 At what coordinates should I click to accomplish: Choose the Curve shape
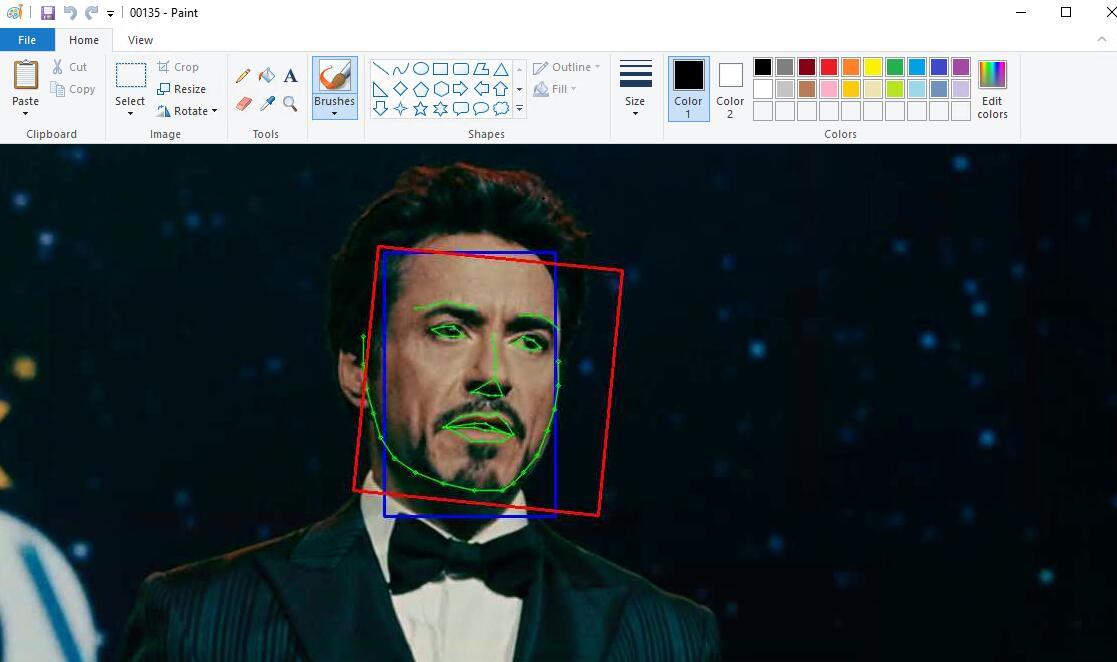(x=401, y=69)
